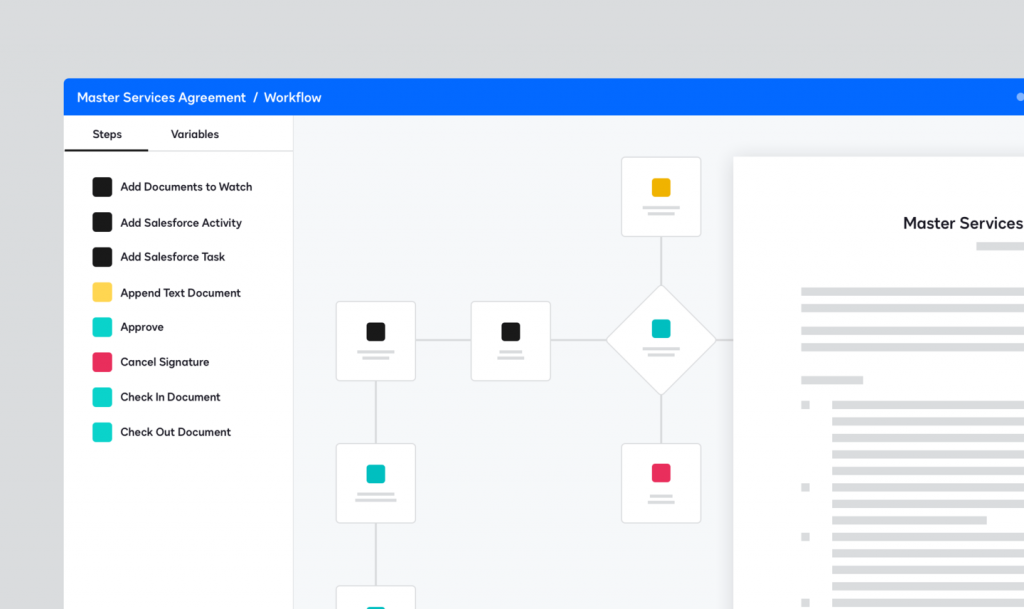Switch to the Variables tab
The image size is (1024, 609).
coord(194,134)
